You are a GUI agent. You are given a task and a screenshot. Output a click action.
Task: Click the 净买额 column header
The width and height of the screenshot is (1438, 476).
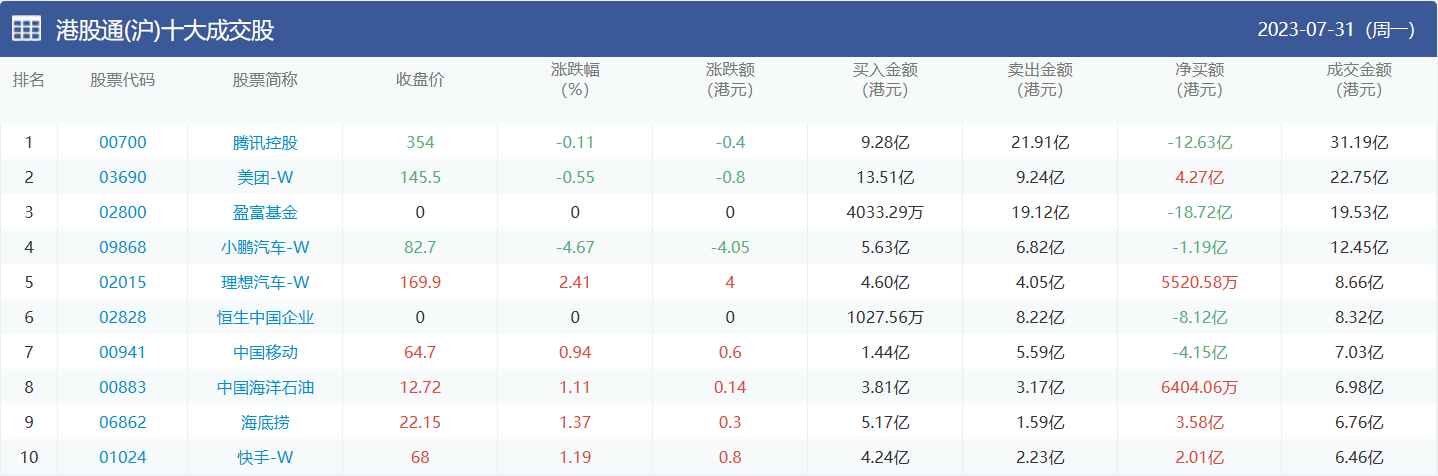click(x=1199, y=80)
